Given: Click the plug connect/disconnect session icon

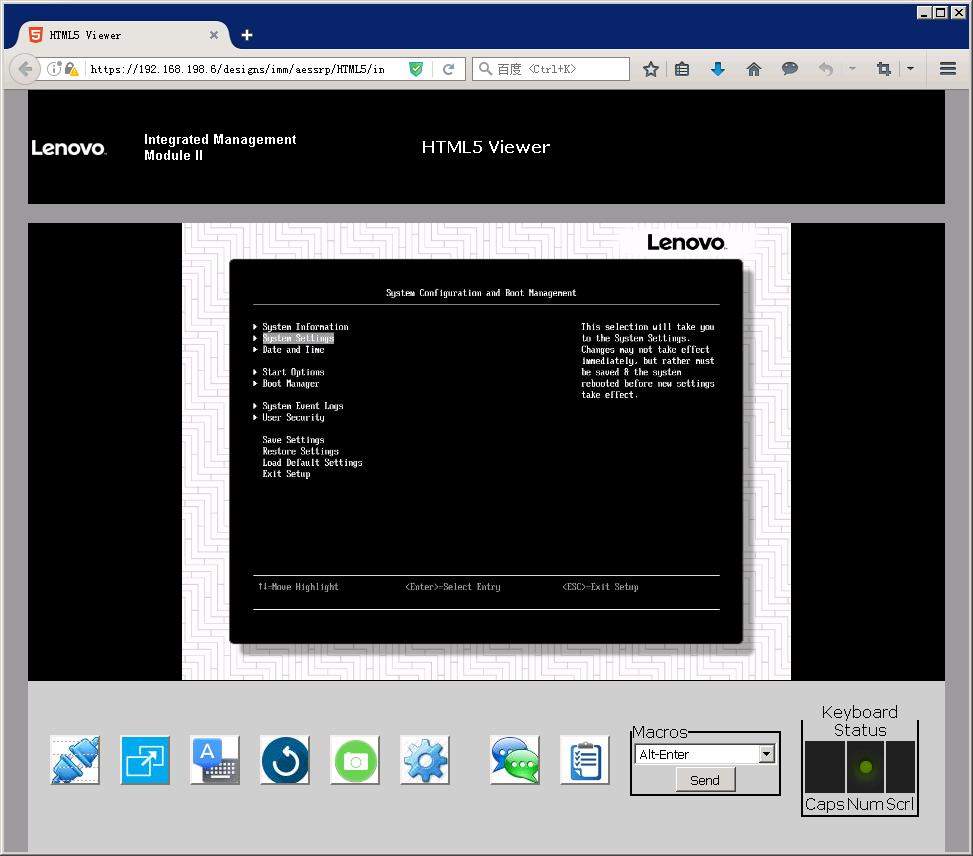Looking at the screenshot, I should (75, 761).
